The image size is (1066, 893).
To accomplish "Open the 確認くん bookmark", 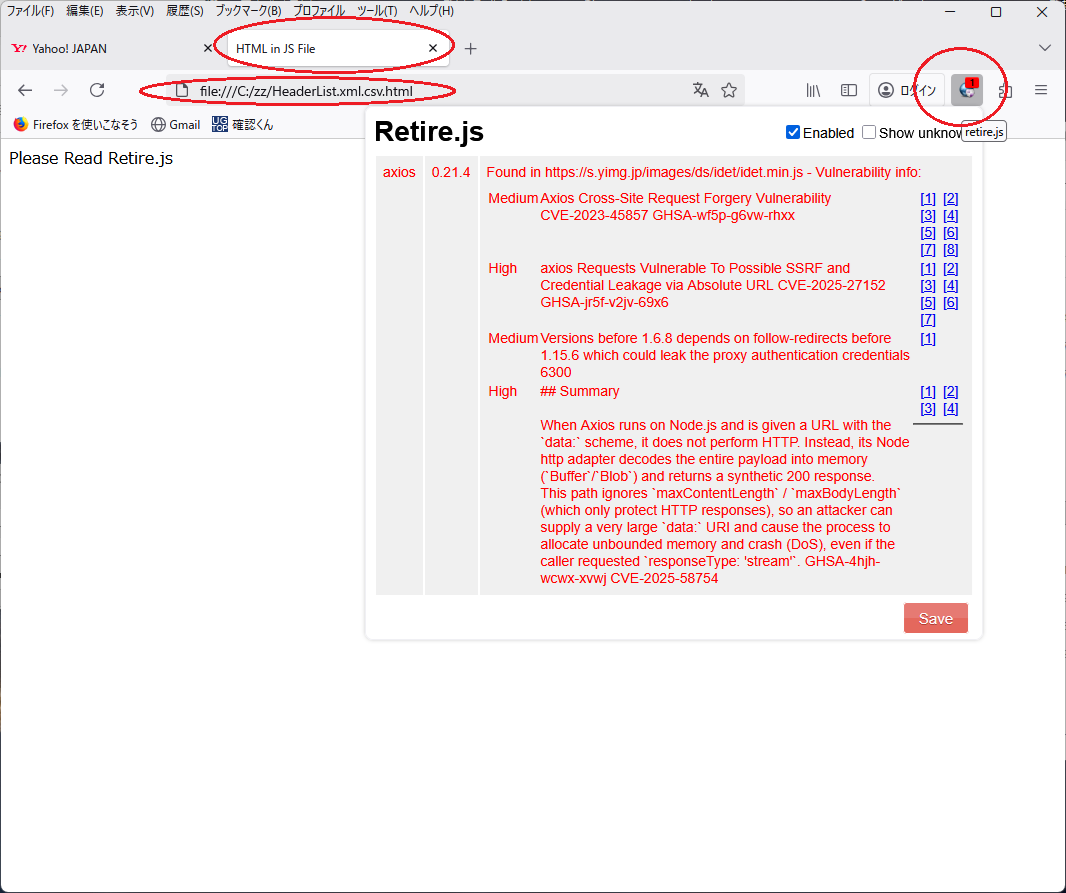I will pos(243,124).
